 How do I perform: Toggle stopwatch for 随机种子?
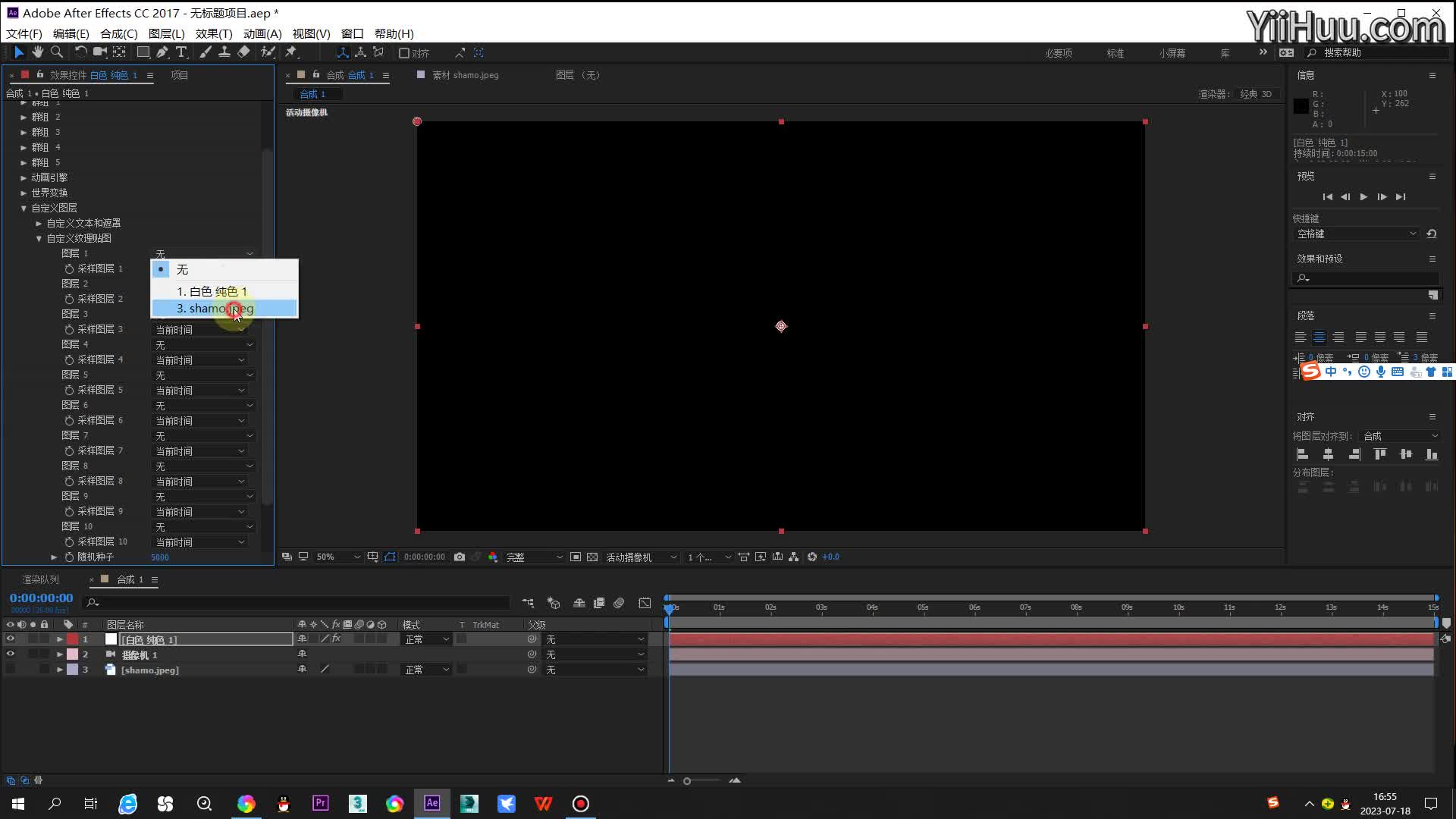(69, 557)
